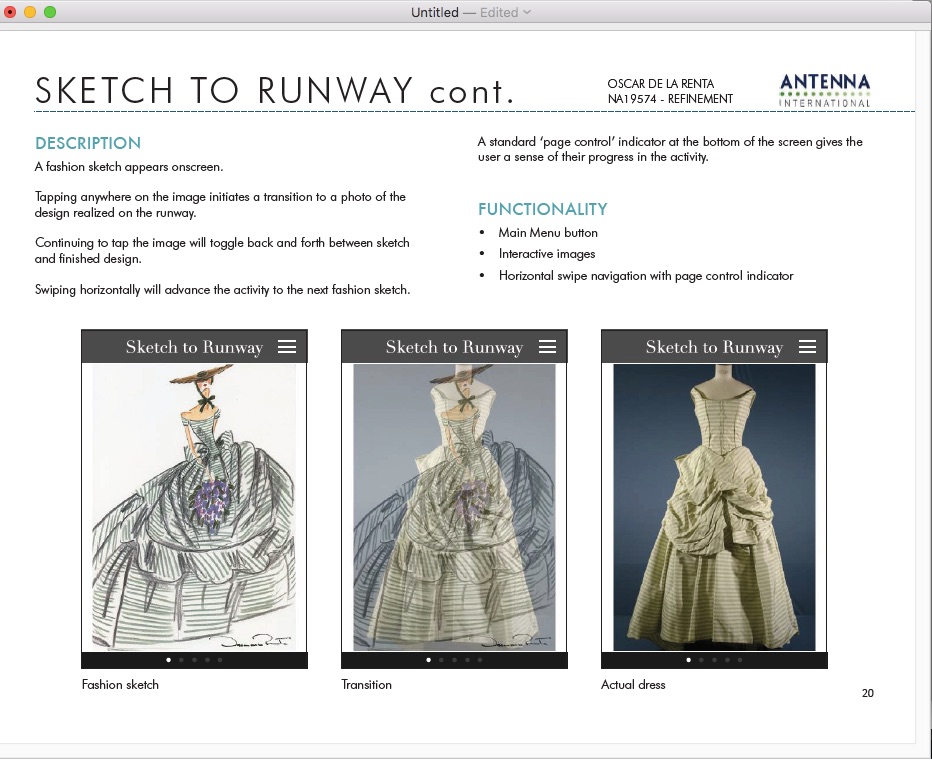The image size is (932, 760).
Task: Open hamburger menu on Fashion sketch mockup
Action: 287,346
